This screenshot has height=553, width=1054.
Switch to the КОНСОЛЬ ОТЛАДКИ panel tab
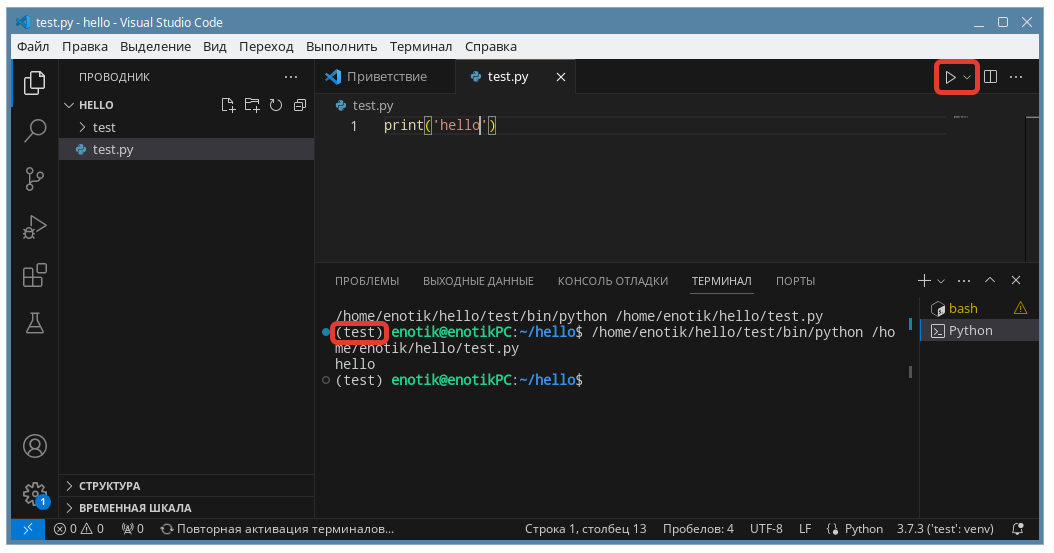[612, 281]
